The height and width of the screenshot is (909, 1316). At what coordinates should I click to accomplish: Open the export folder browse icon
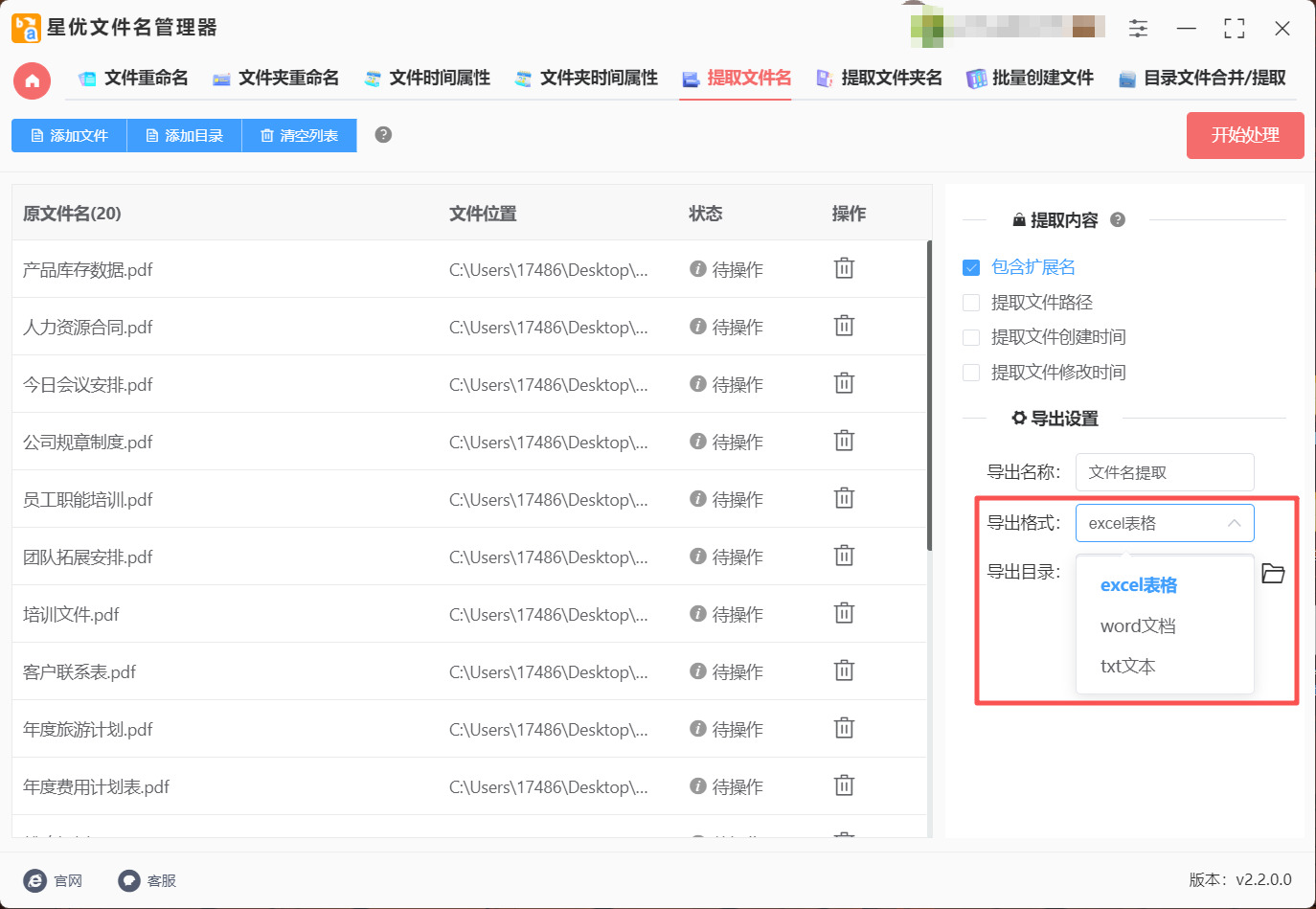click(1273, 573)
